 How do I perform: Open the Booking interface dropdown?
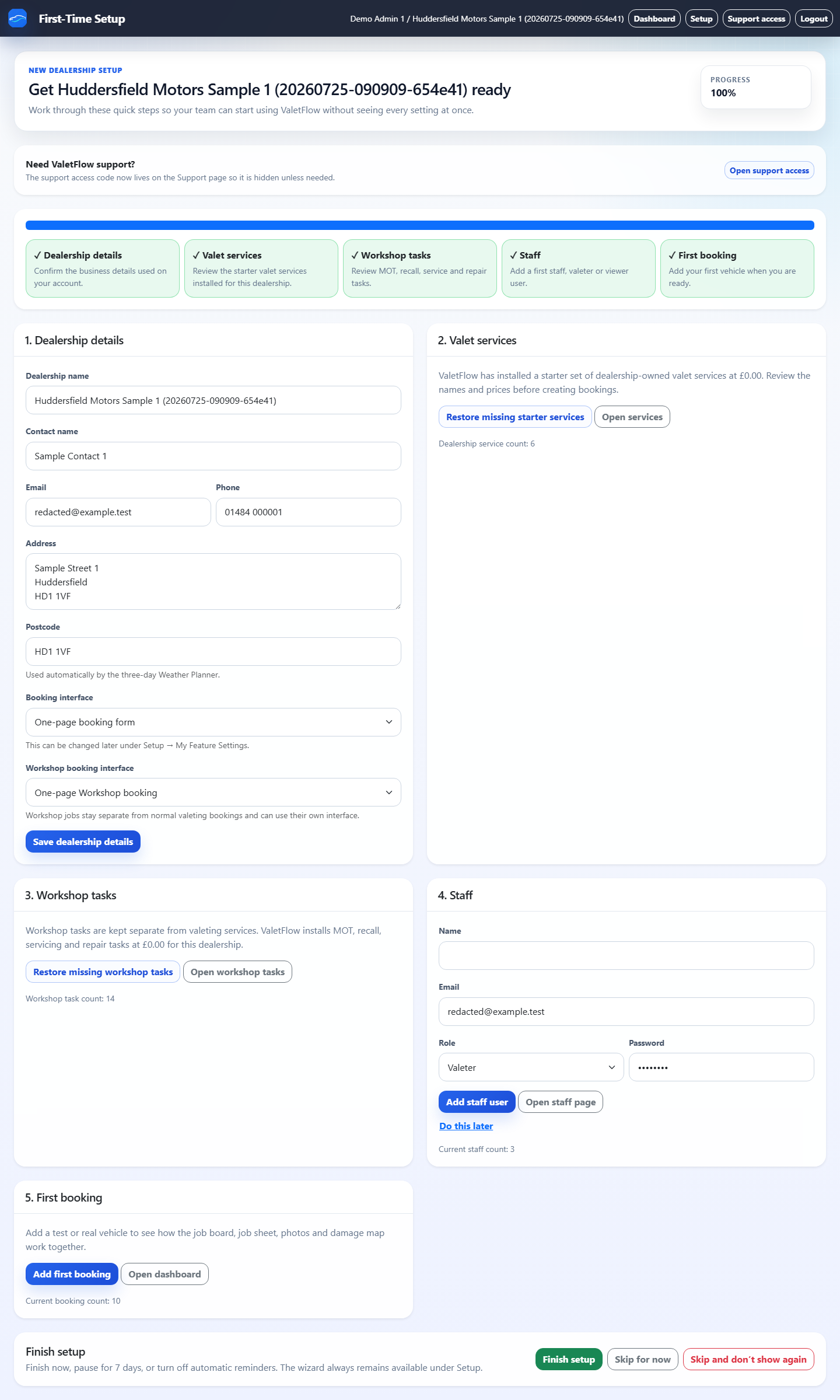click(x=213, y=722)
